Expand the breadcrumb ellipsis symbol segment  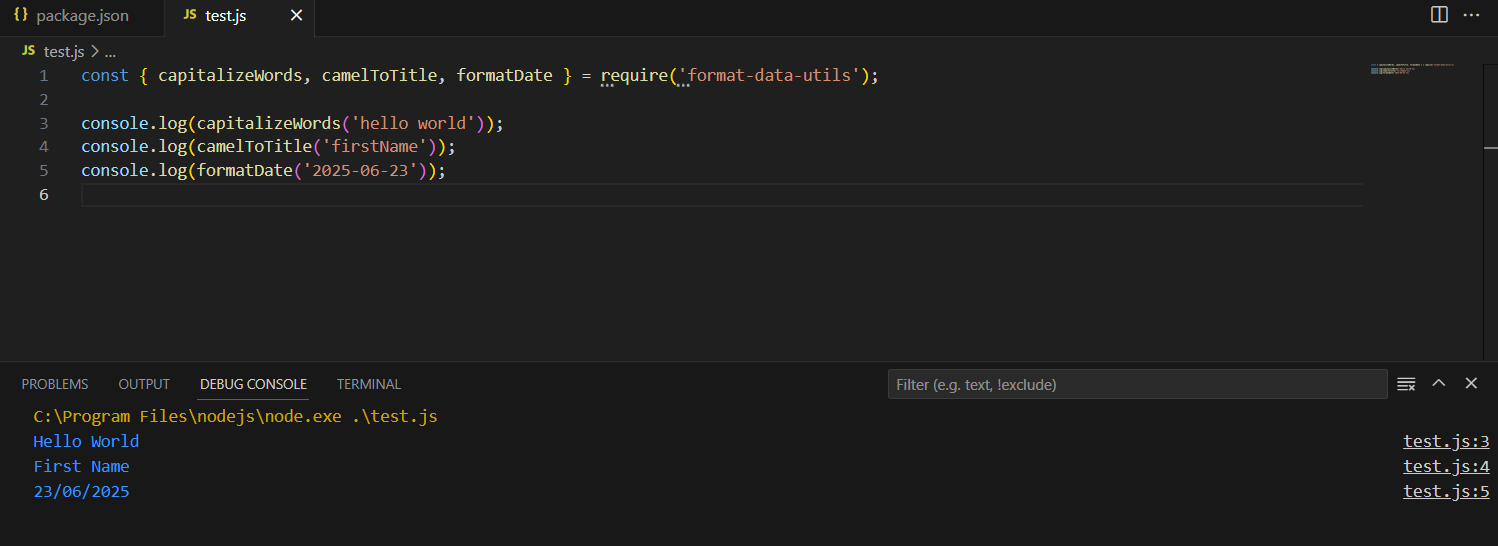(110, 51)
